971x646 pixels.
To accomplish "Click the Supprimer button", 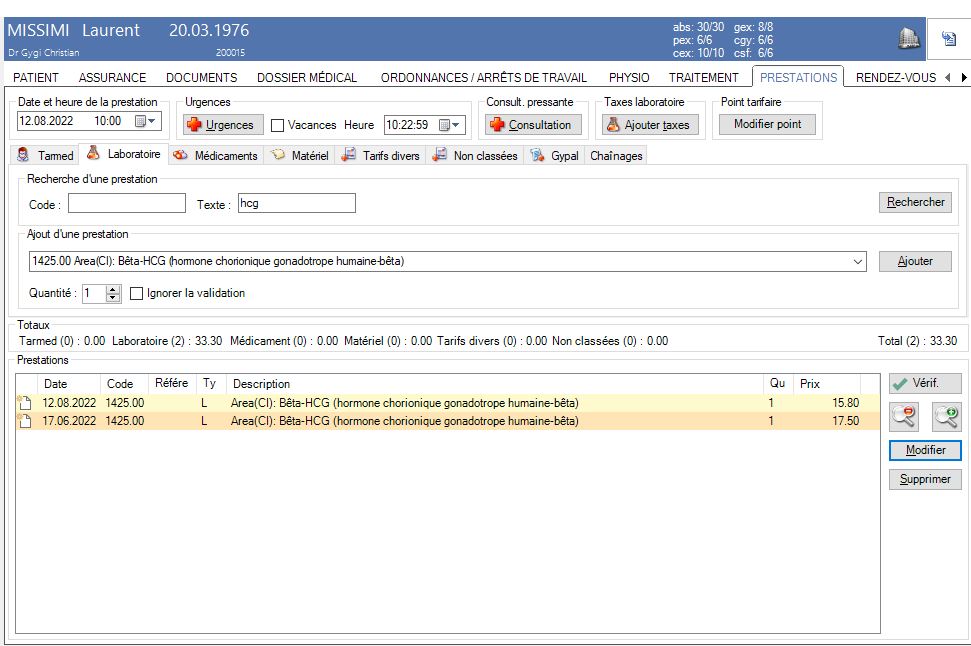I will point(925,479).
